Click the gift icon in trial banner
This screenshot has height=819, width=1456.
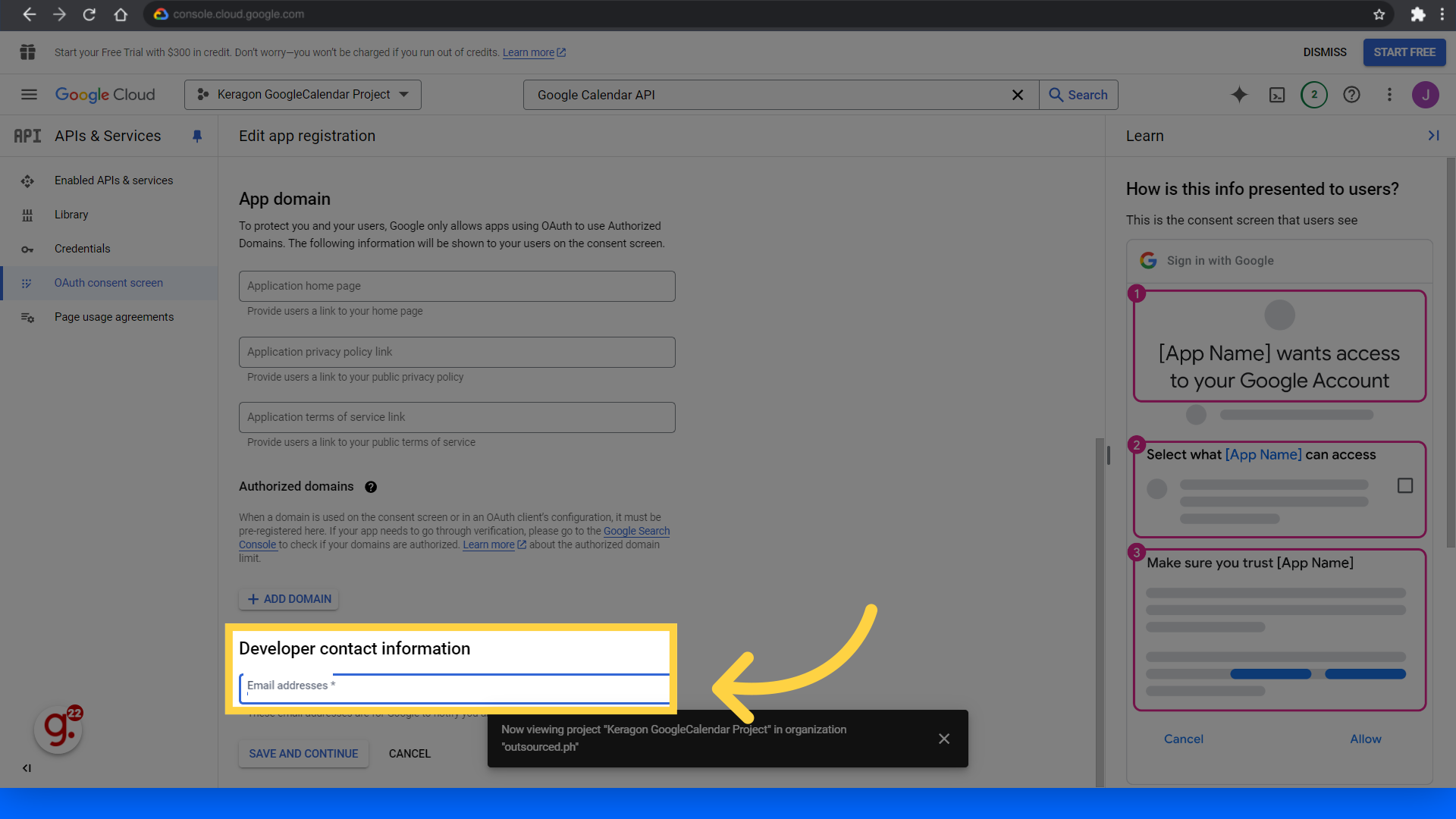[28, 52]
